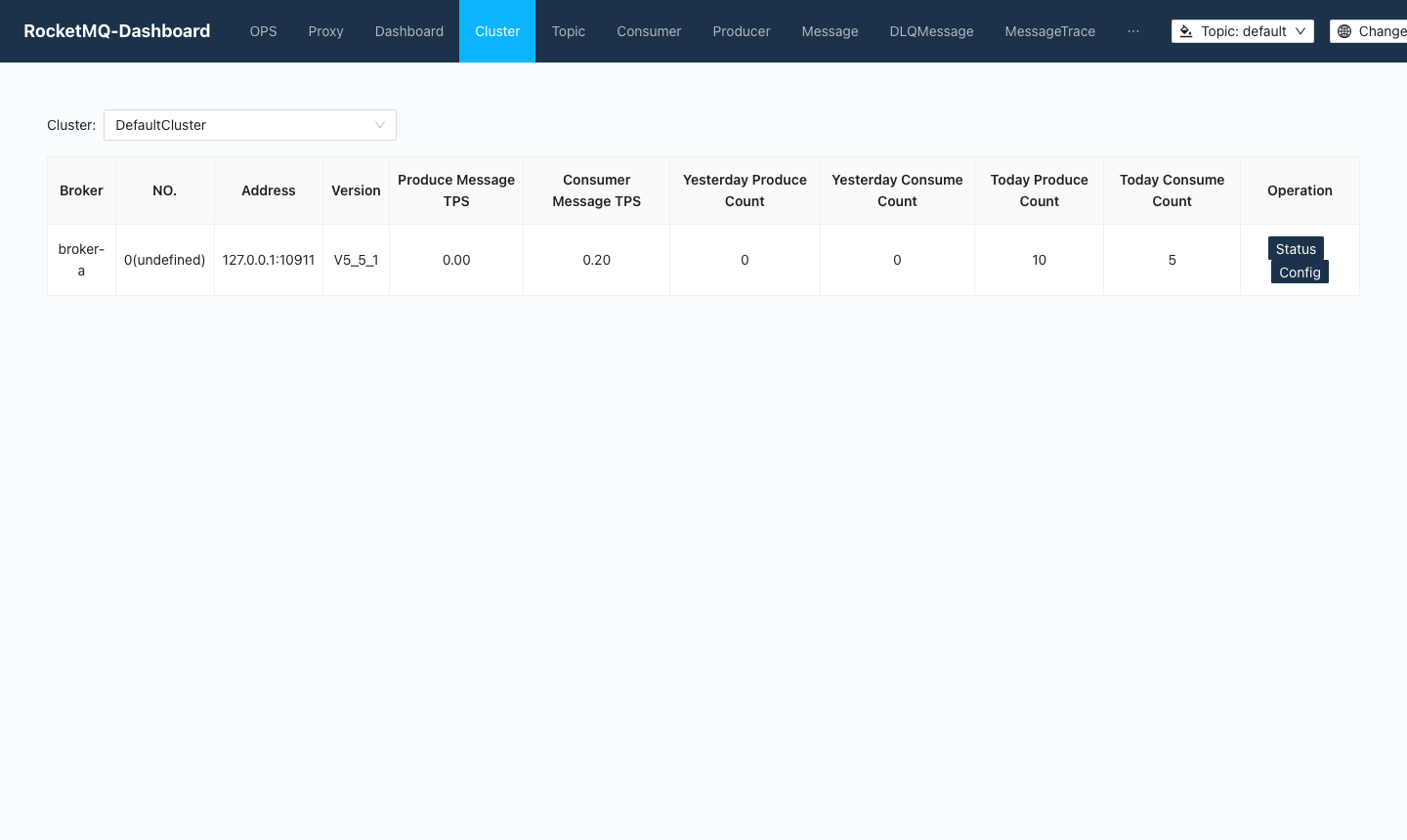Viewport: 1407px width, 840px height.
Task: Click the Cluster: label
Action: tap(71, 125)
